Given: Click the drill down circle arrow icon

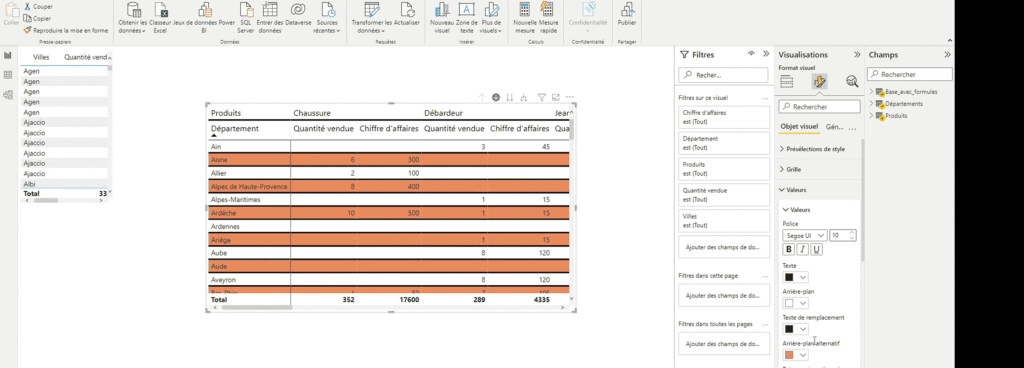Looking at the screenshot, I should [496, 97].
